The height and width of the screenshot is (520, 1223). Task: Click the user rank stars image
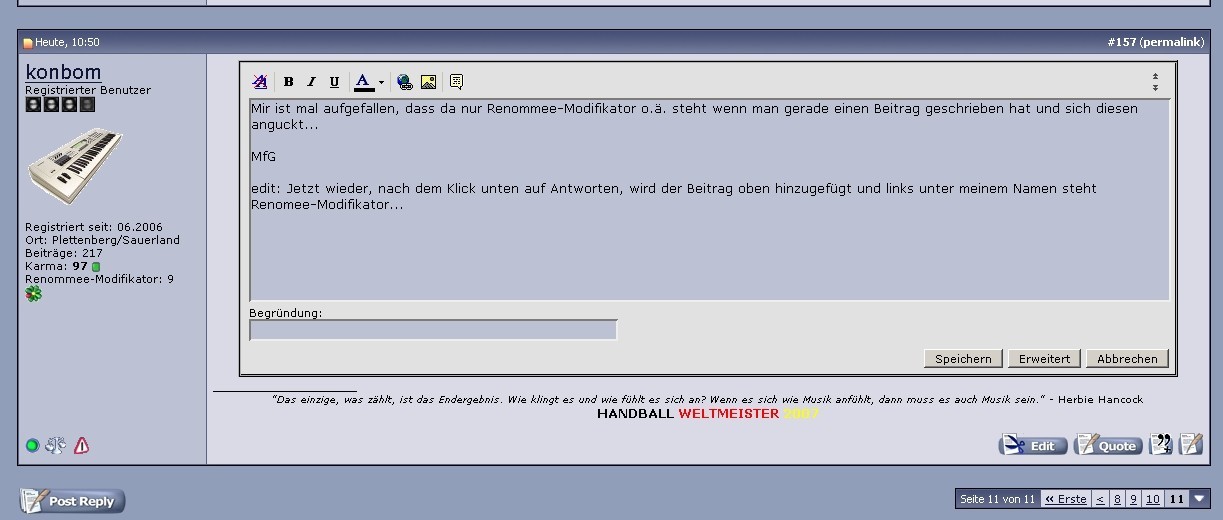[x=60, y=104]
